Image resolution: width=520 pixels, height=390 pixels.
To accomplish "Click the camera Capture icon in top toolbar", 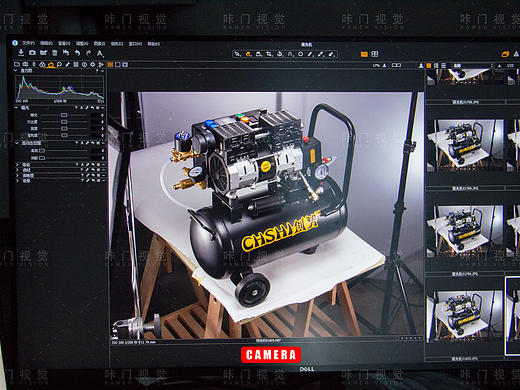I will point(32,52).
